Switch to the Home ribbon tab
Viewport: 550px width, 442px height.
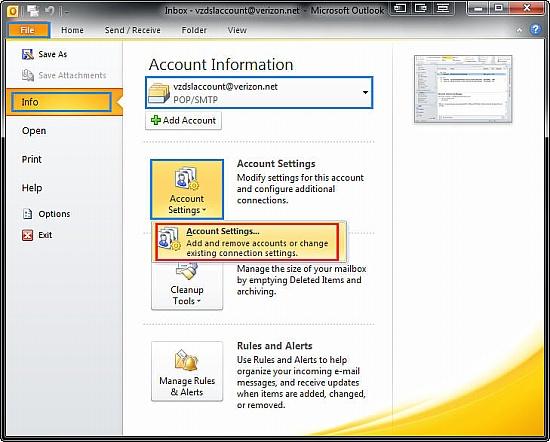click(x=72, y=30)
